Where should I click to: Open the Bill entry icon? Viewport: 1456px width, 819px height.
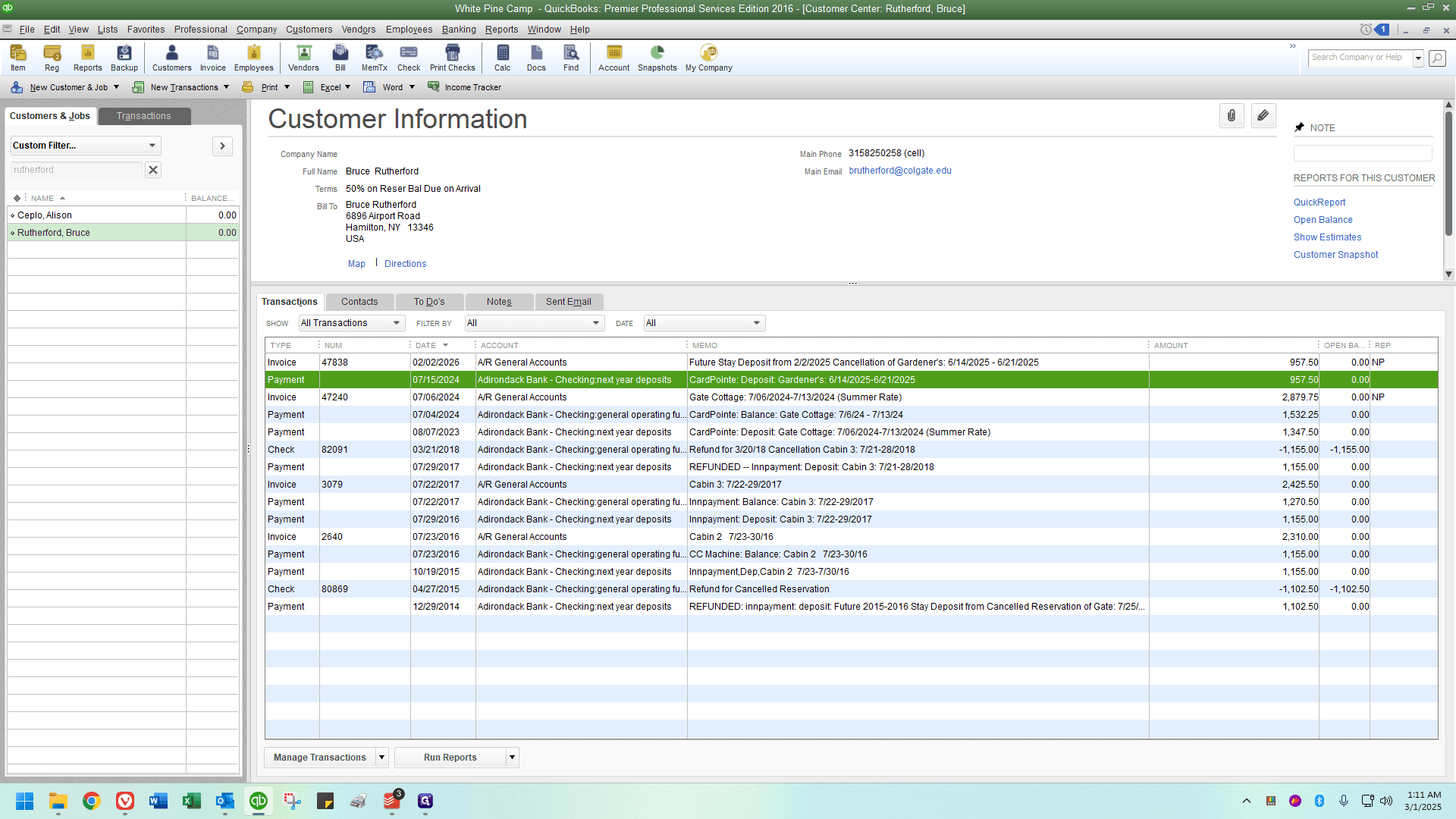(x=340, y=58)
